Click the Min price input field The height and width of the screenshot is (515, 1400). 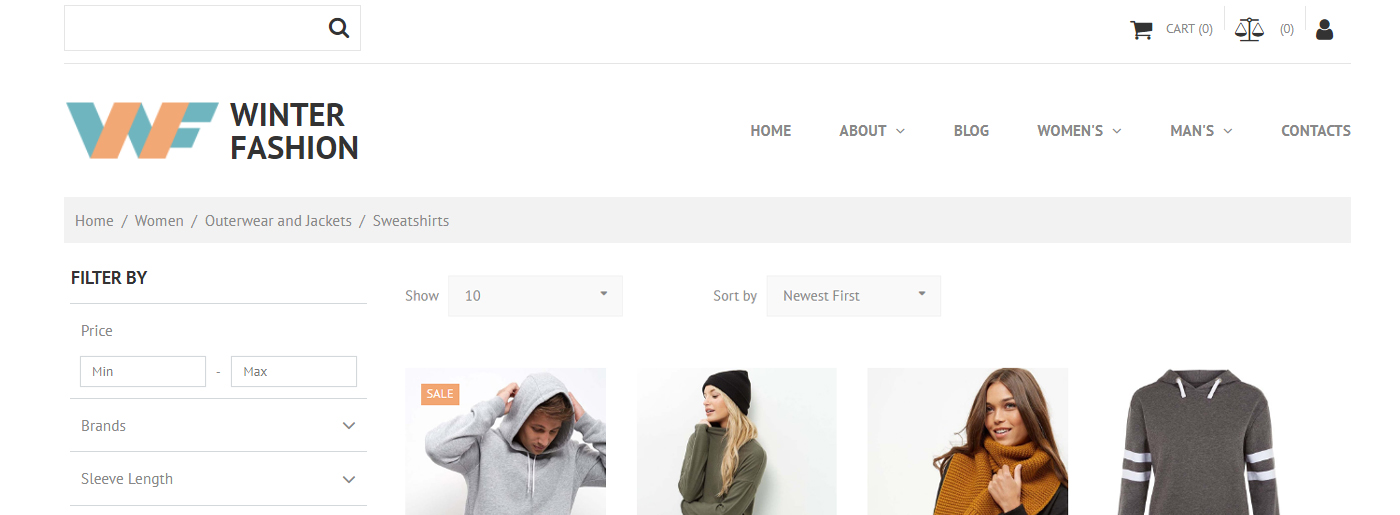tap(143, 372)
